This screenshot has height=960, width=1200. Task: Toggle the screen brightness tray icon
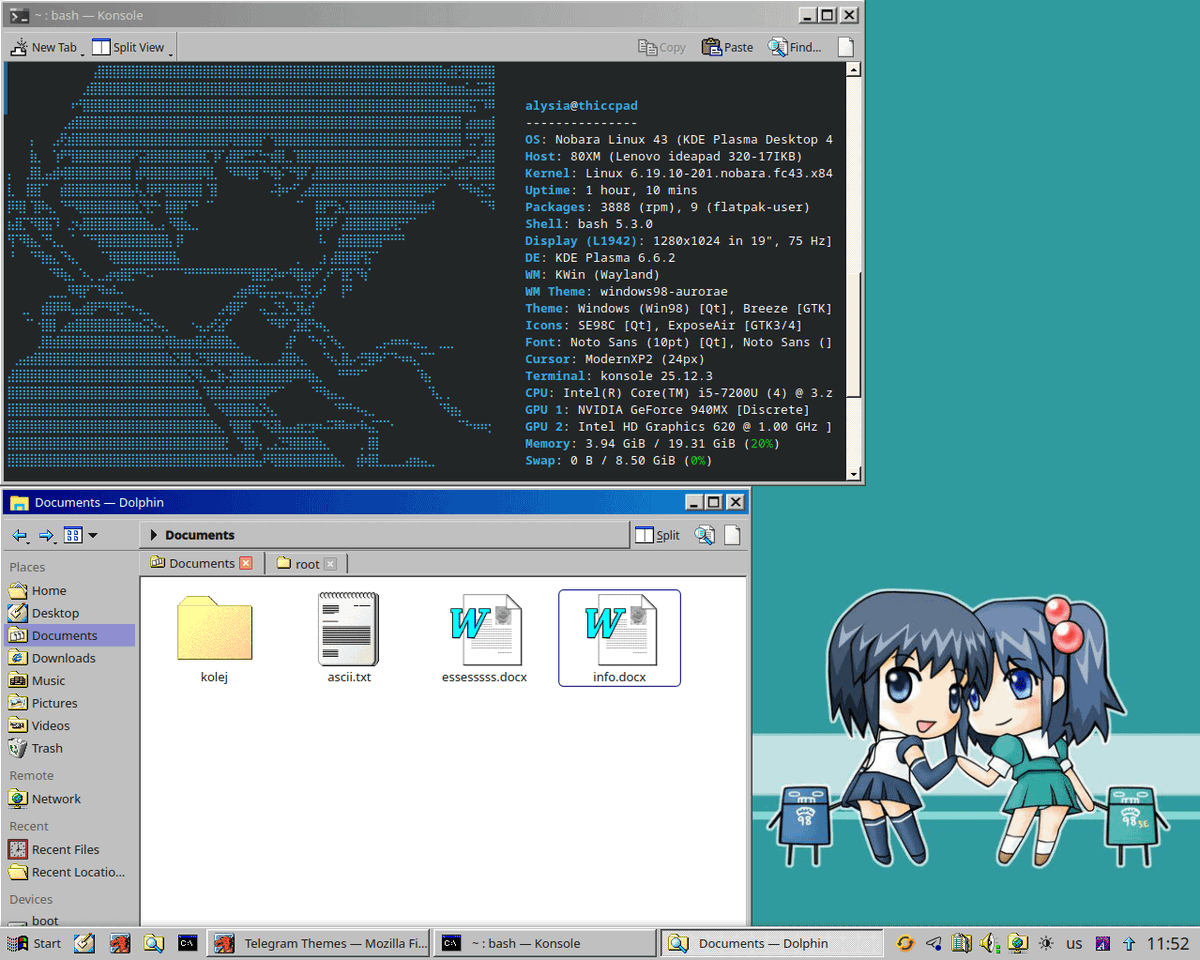(1046, 943)
